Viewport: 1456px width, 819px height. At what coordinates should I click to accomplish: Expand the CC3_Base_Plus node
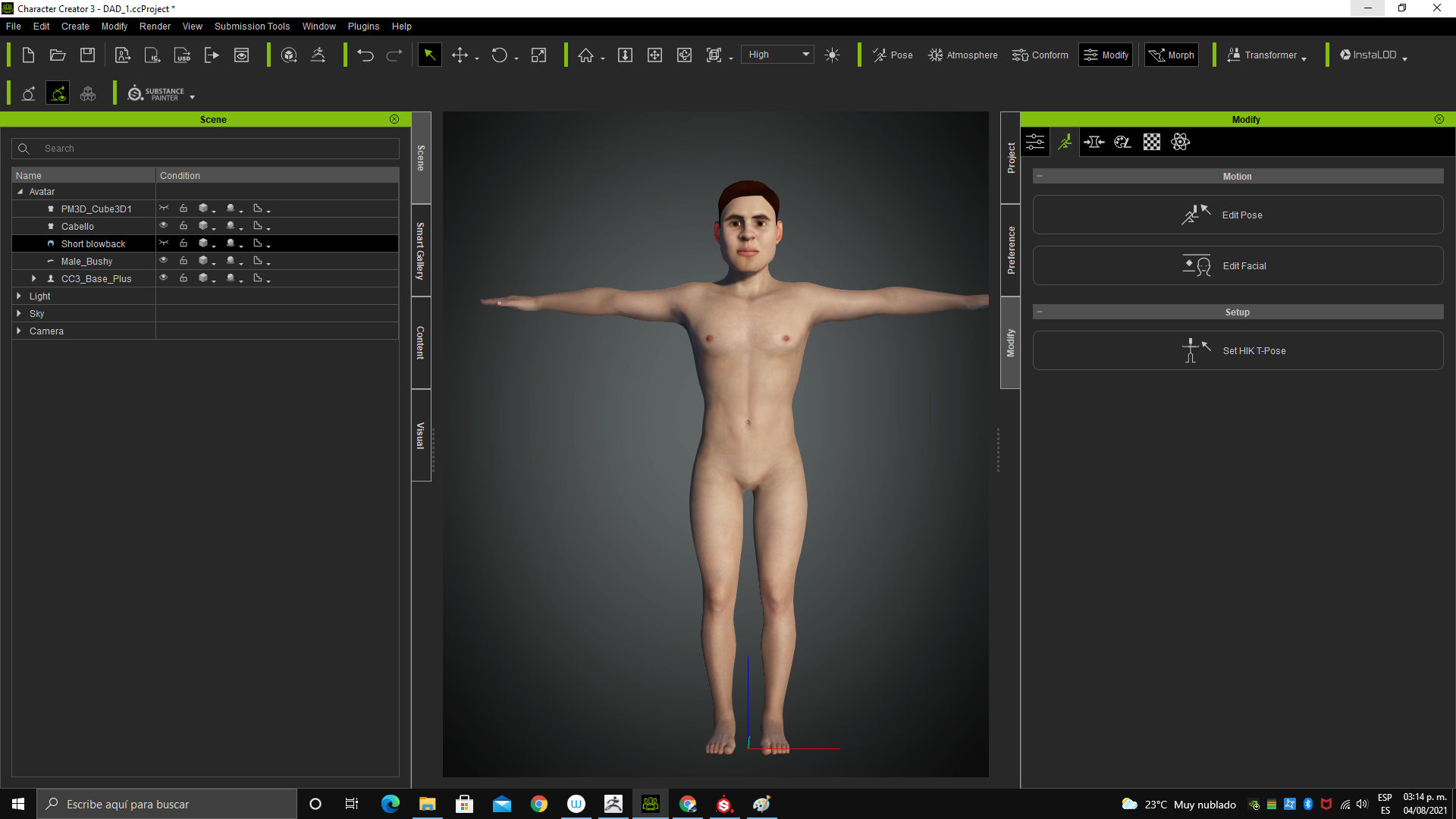pyautogui.click(x=33, y=279)
